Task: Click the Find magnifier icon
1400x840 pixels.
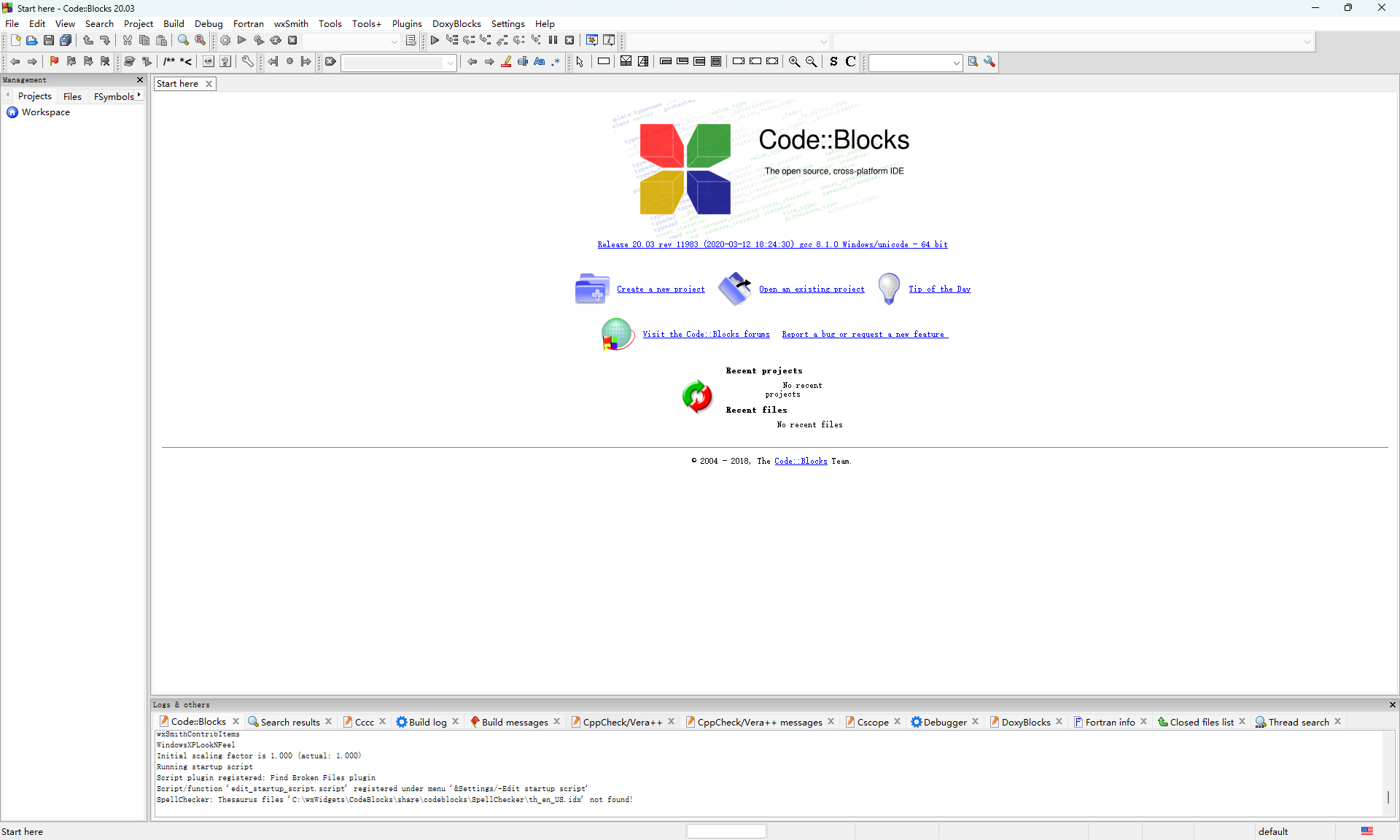Action: 183,41
